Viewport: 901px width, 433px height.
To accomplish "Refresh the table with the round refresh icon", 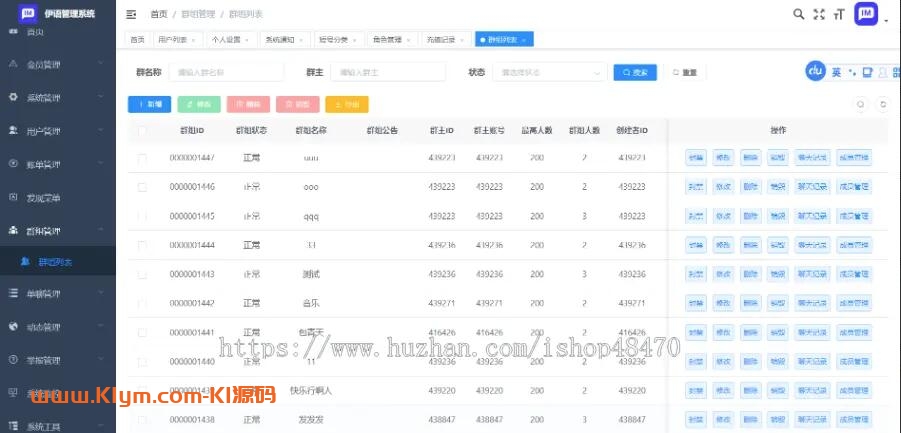I will pos(883,105).
